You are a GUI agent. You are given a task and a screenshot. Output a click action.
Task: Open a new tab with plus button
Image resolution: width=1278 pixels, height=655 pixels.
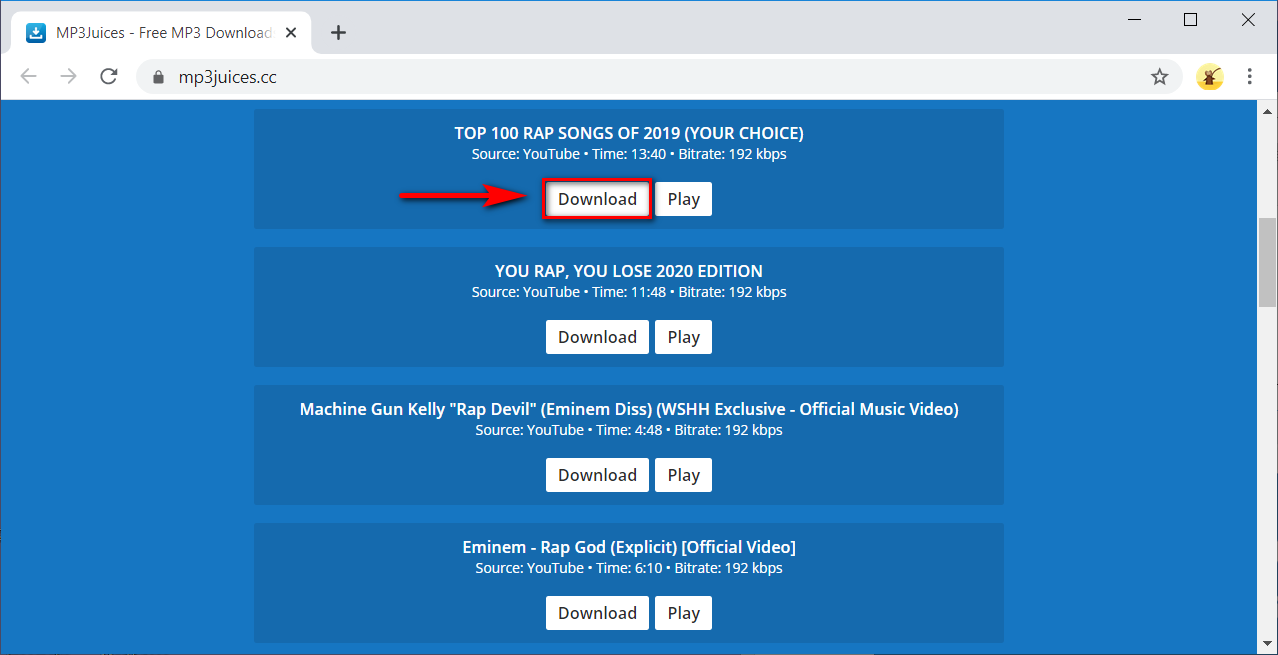pyautogui.click(x=338, y=33)
